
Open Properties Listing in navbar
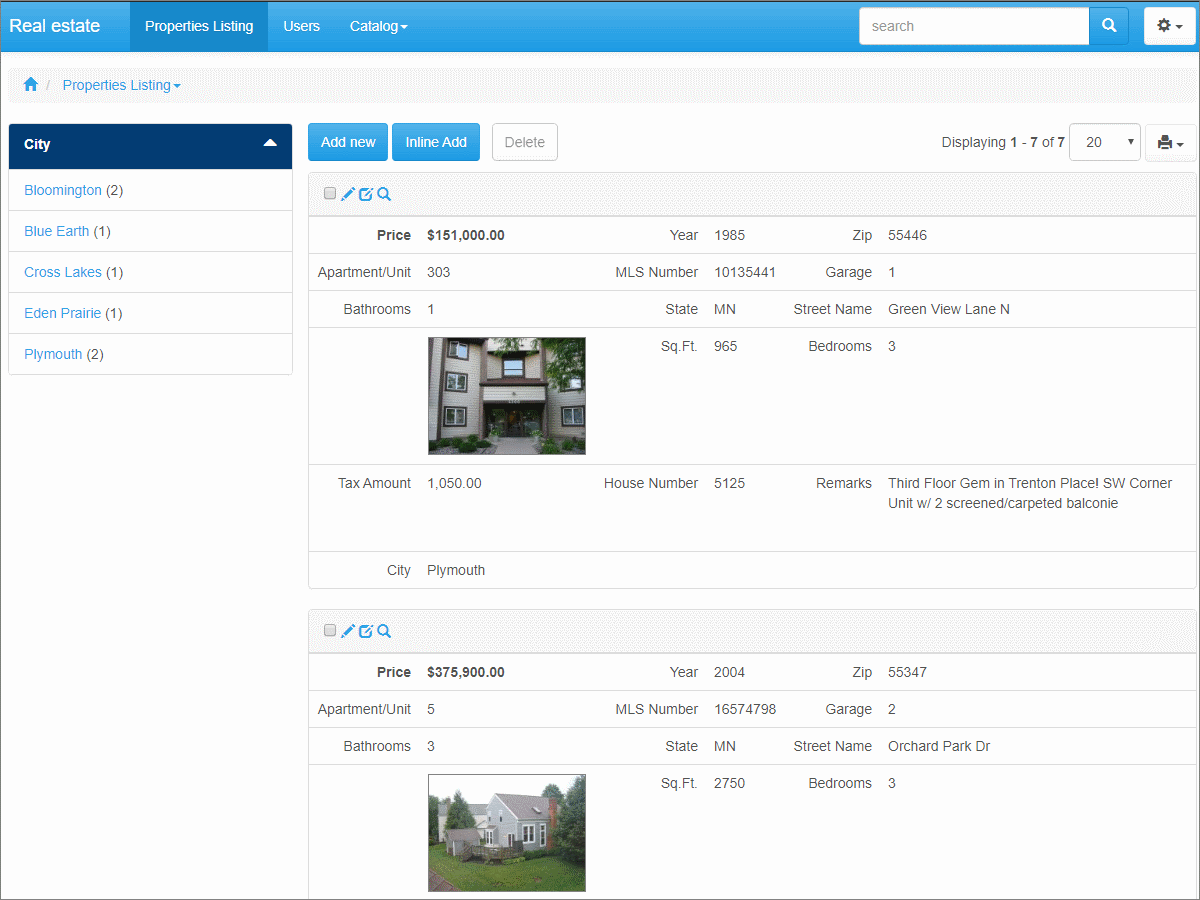[199, 26]
